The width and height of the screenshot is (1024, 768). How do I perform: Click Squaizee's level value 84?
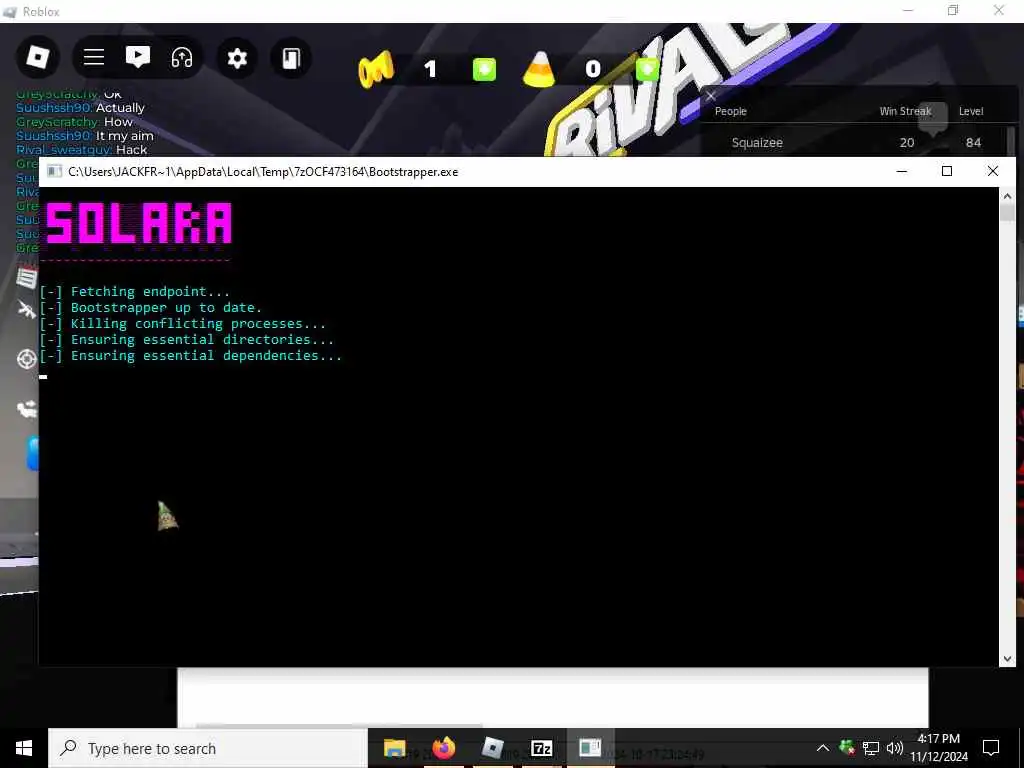(973, 142)
